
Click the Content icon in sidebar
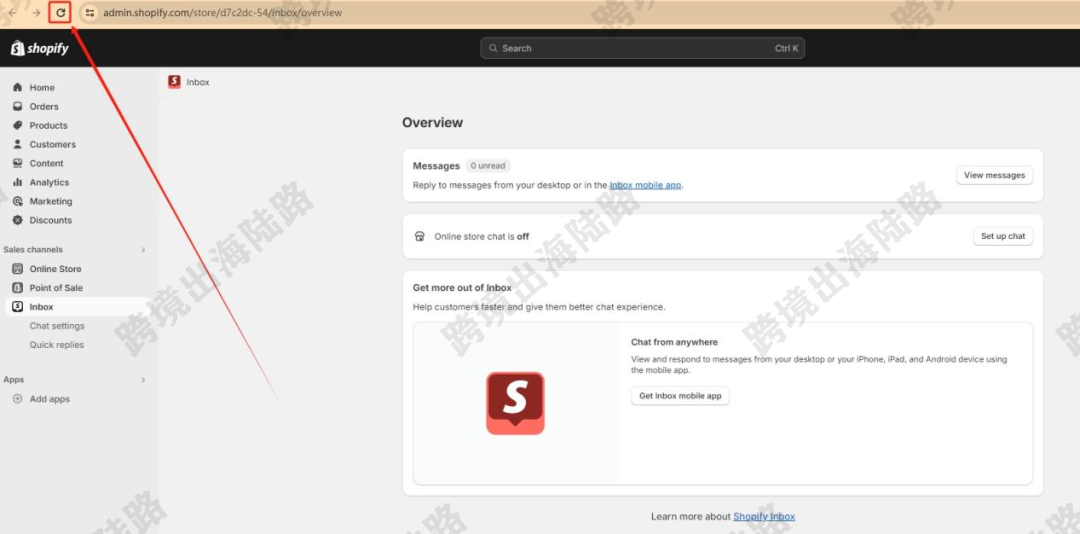[x=18, y=163]
